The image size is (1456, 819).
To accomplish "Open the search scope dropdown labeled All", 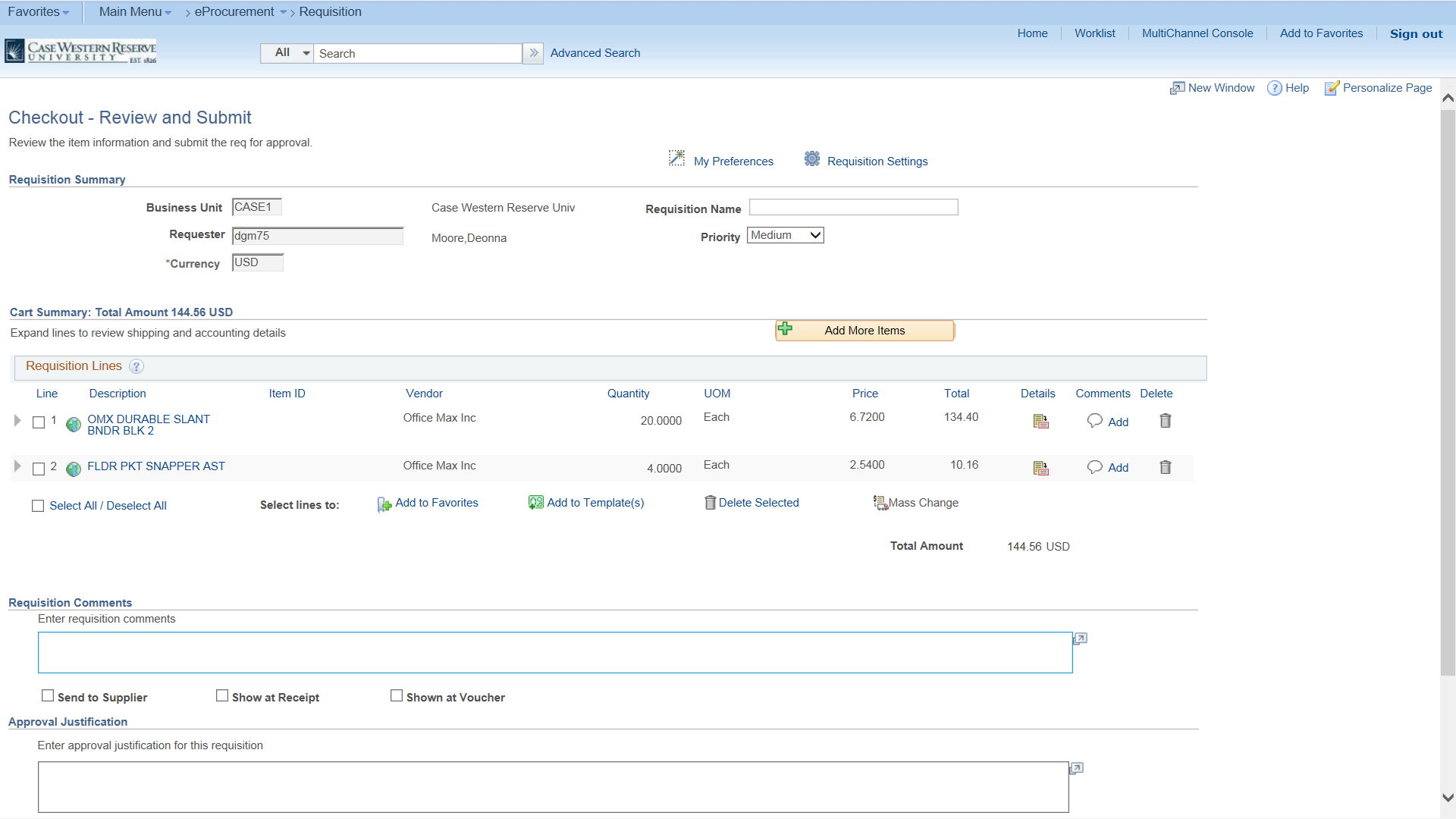I will [287, 53].
